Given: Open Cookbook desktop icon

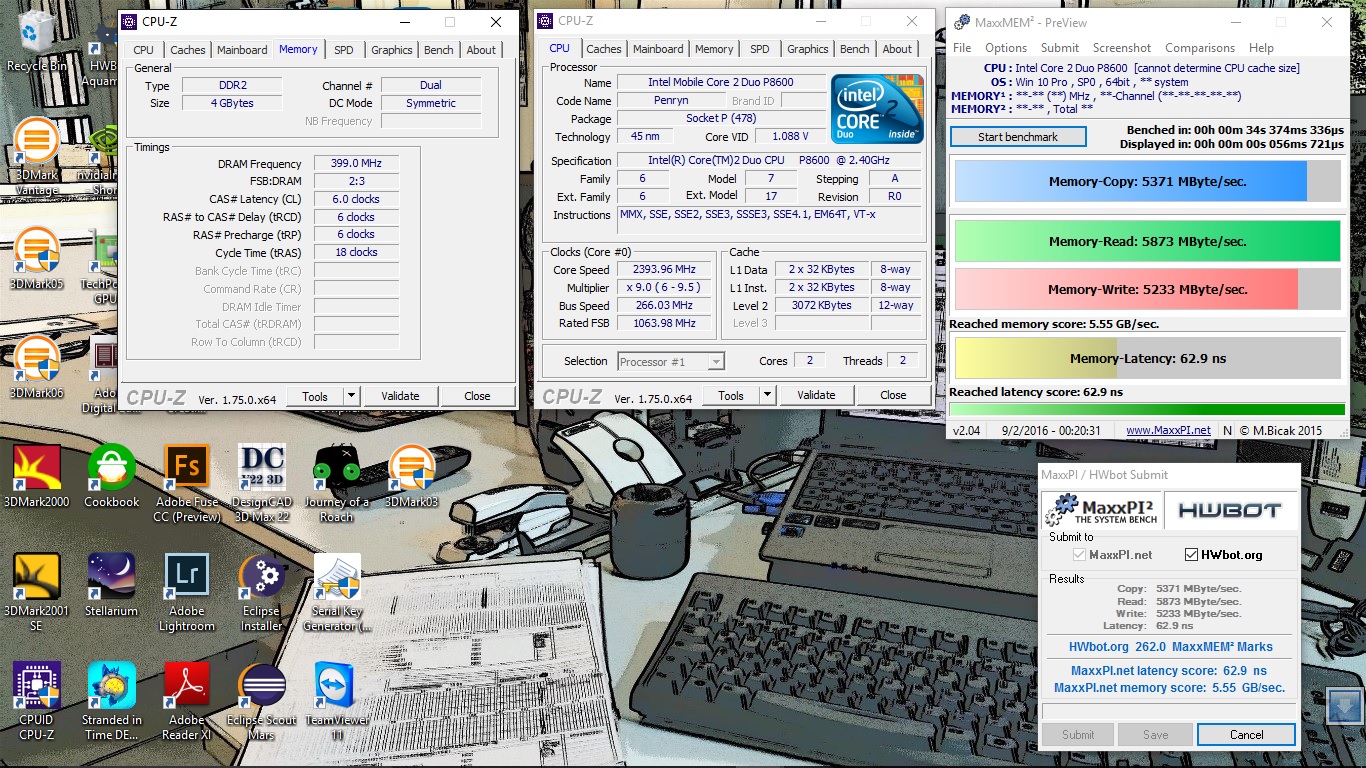Looking at the screenshot, I should point(112,477).
